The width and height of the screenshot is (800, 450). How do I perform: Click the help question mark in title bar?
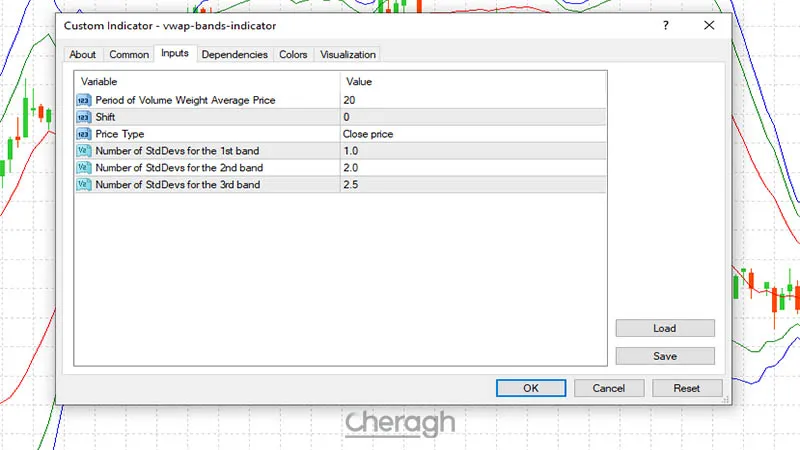tap(666, 25)
